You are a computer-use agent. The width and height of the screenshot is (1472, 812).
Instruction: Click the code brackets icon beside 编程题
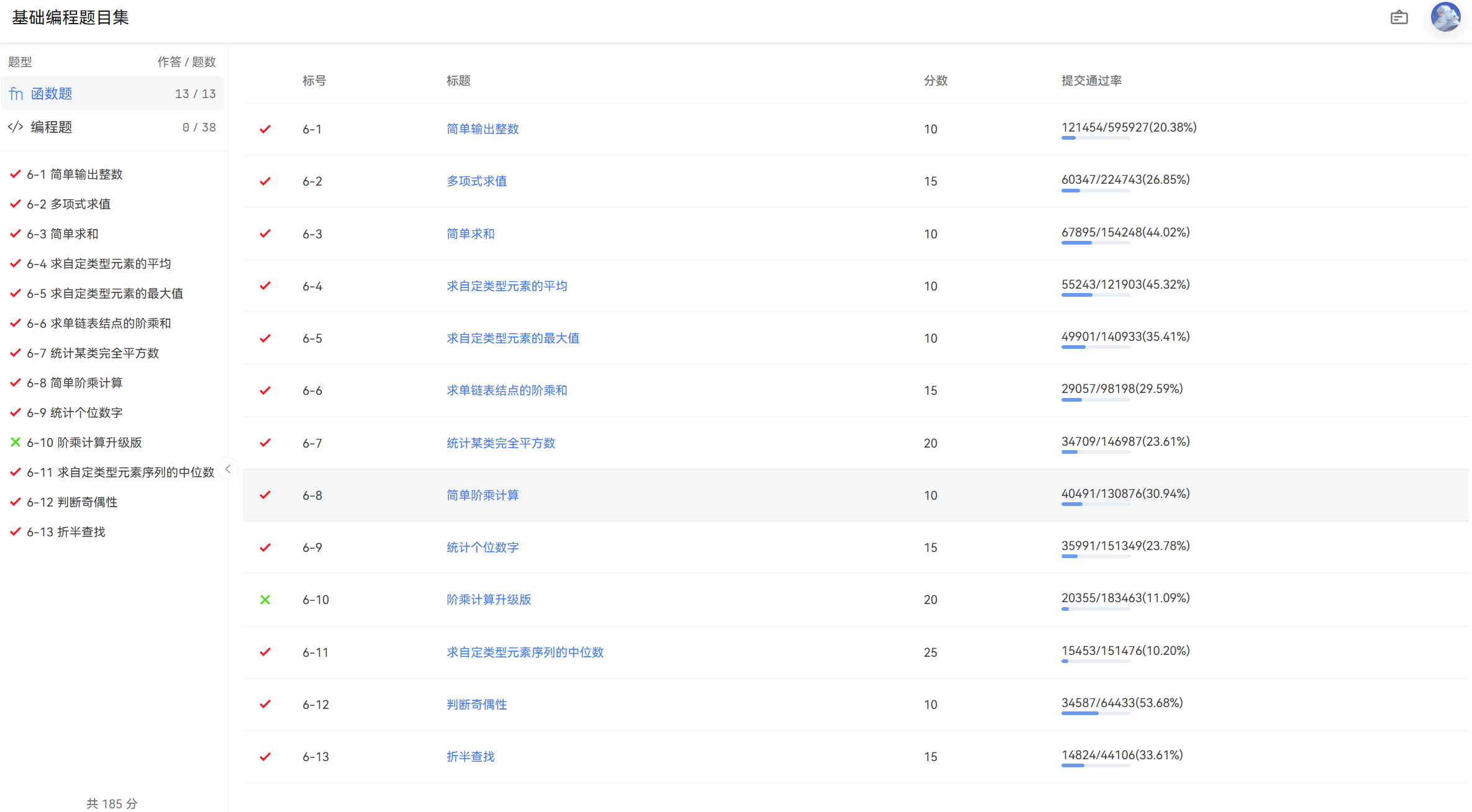click(16, 127)
